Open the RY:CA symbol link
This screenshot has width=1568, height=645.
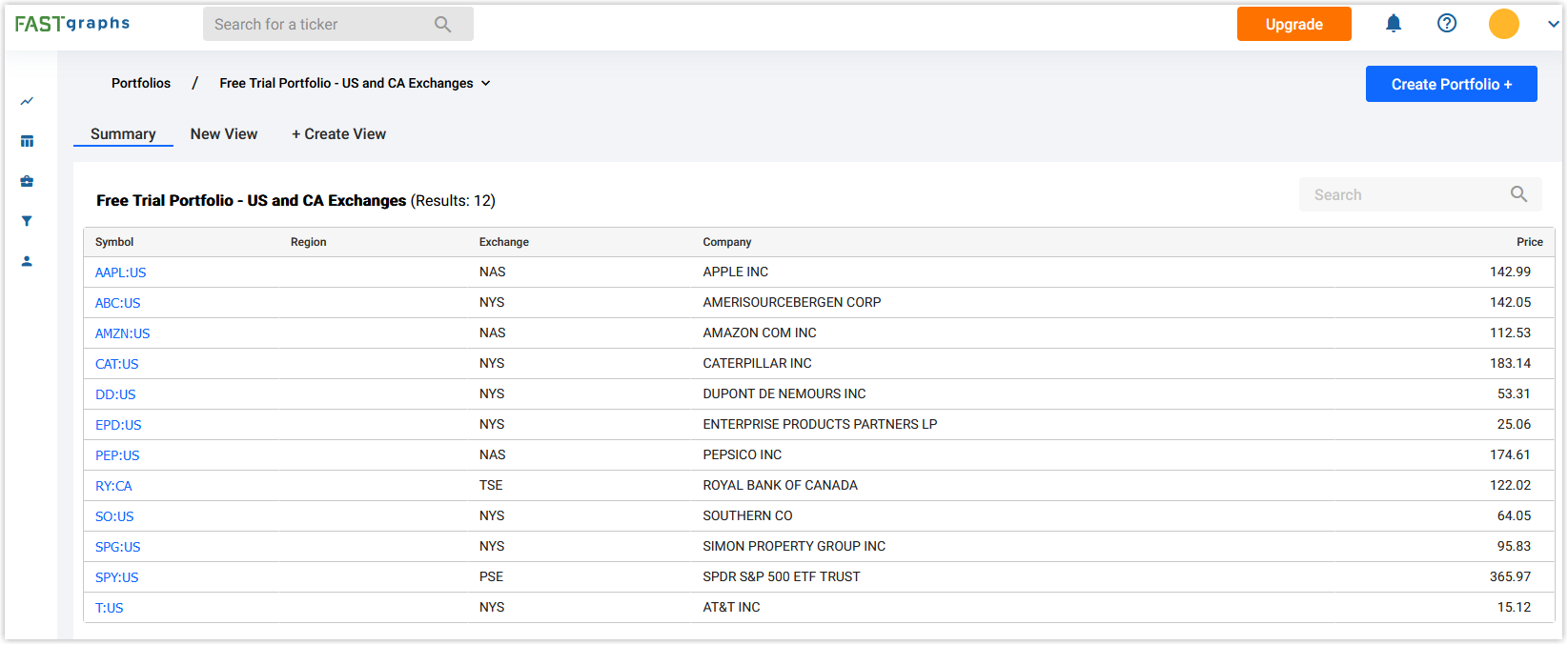113,486
